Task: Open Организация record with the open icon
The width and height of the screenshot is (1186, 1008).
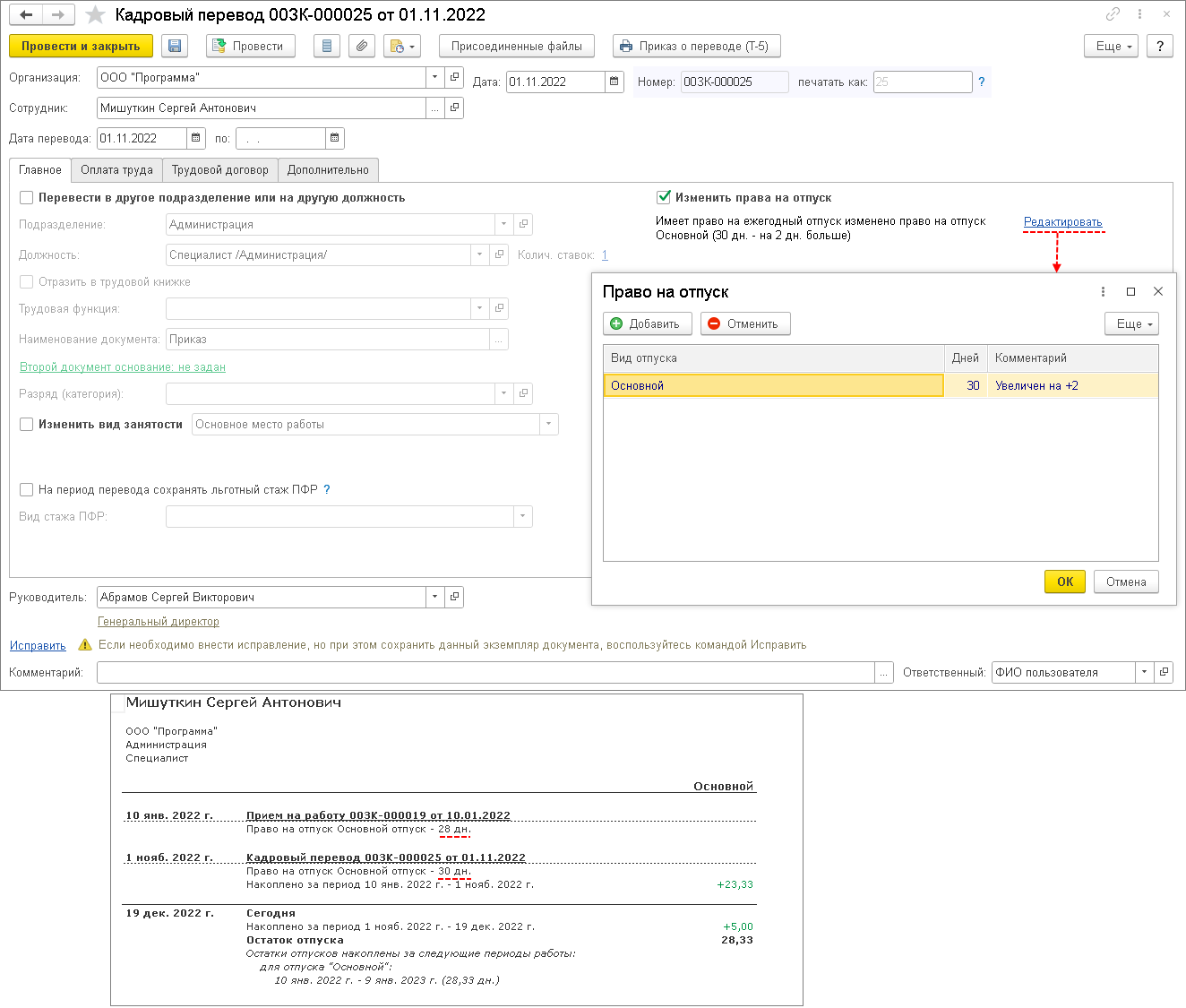Action: coord(454,77)
